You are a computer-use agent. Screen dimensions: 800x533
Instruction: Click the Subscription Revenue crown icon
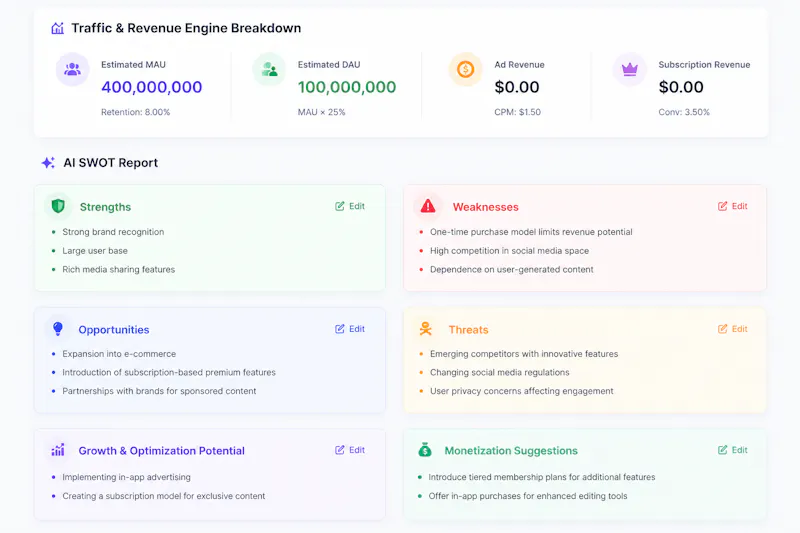click(x=630, y=69)
